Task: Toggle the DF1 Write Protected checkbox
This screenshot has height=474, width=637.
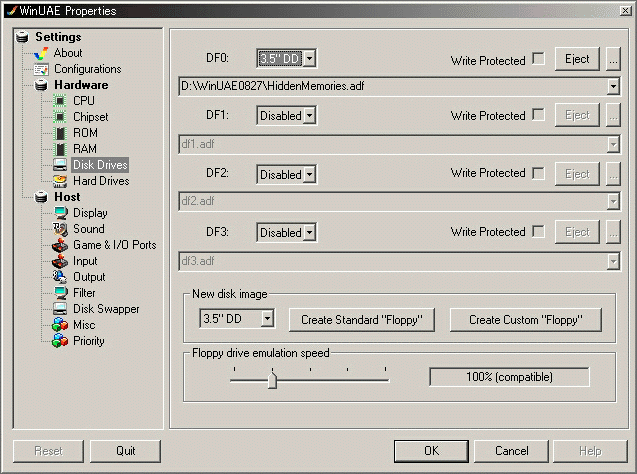Action: click(538, 115)
